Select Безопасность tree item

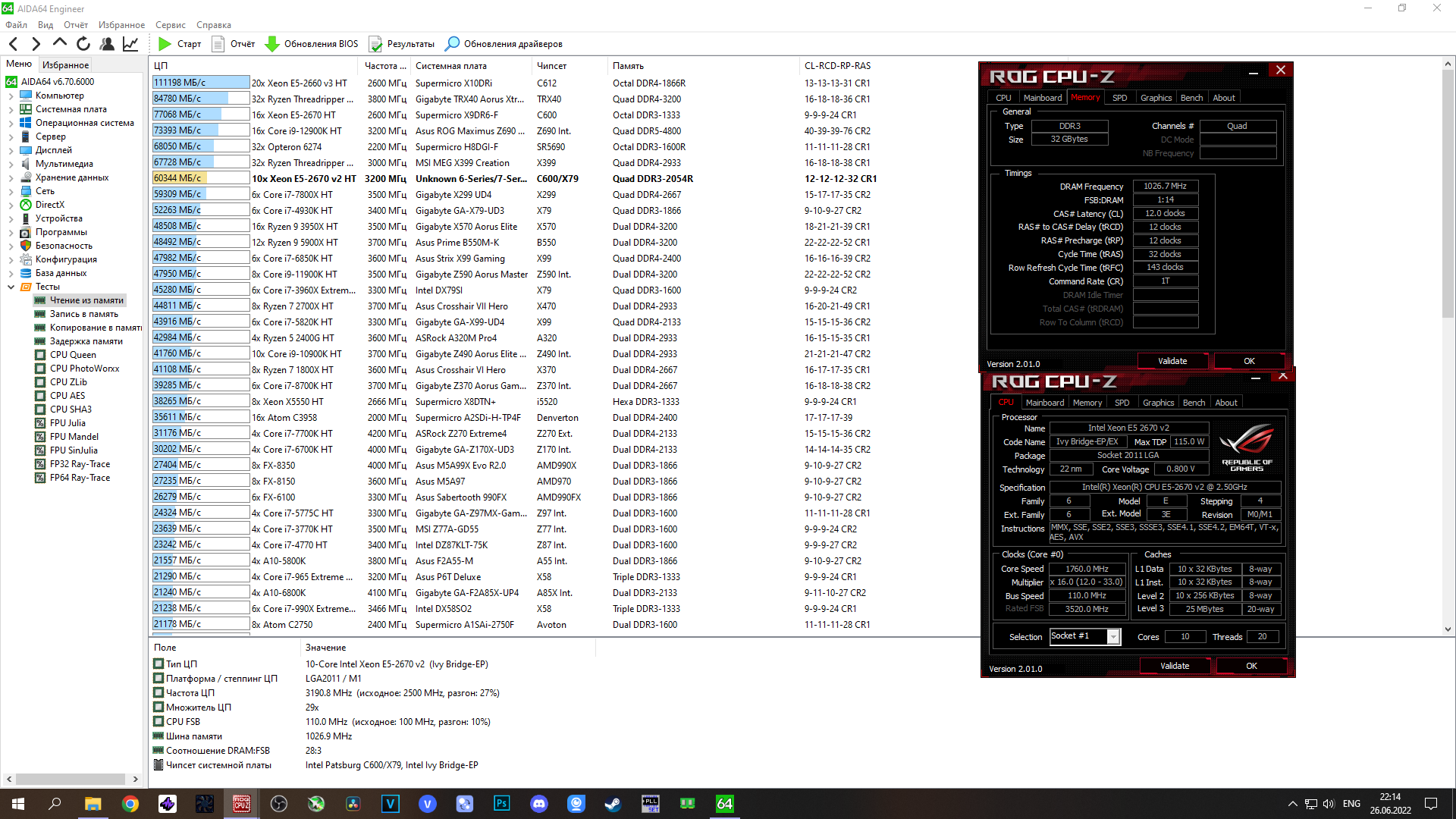(x=64, y=246)
